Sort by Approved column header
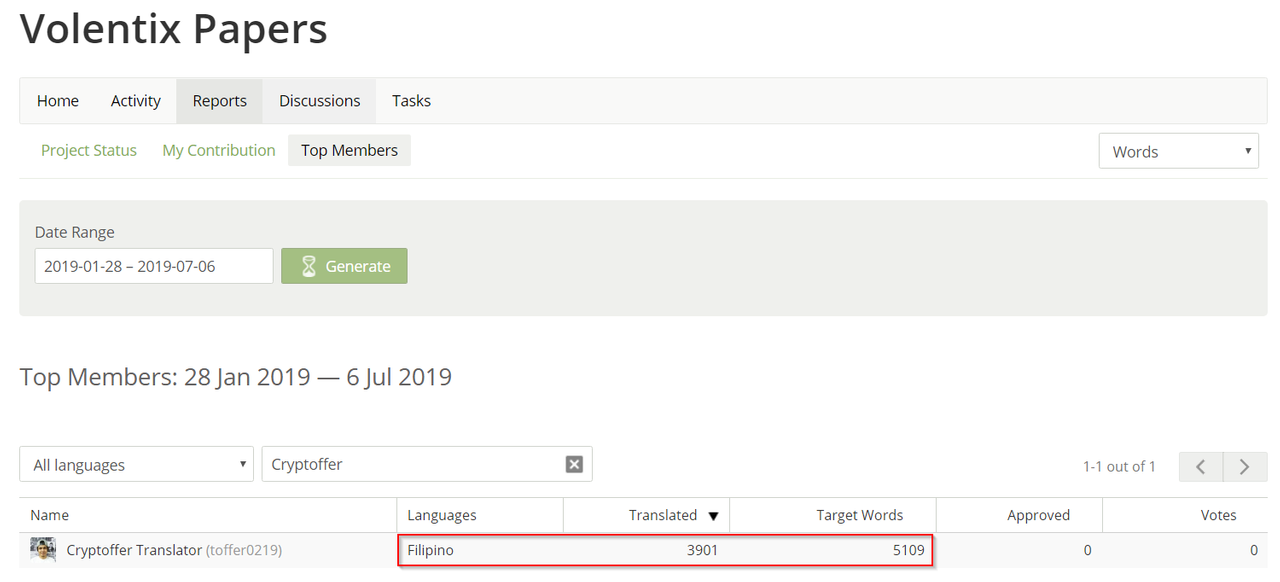Image resolution: width=1280 pixels, height=582 pixels. pyautogui.click(x=1038, y=515)
